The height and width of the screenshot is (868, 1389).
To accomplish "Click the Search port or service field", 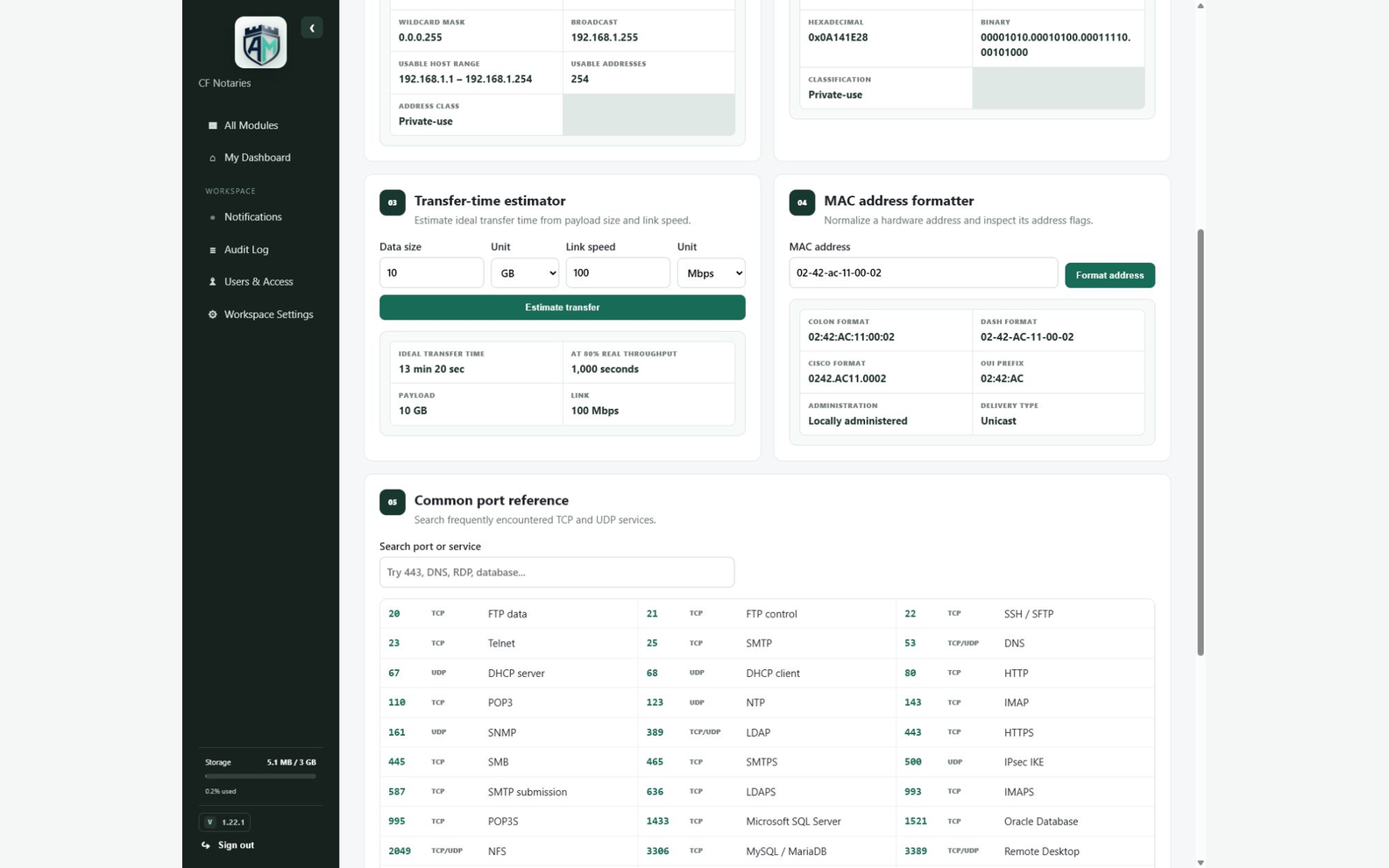I will pos(556,573).
